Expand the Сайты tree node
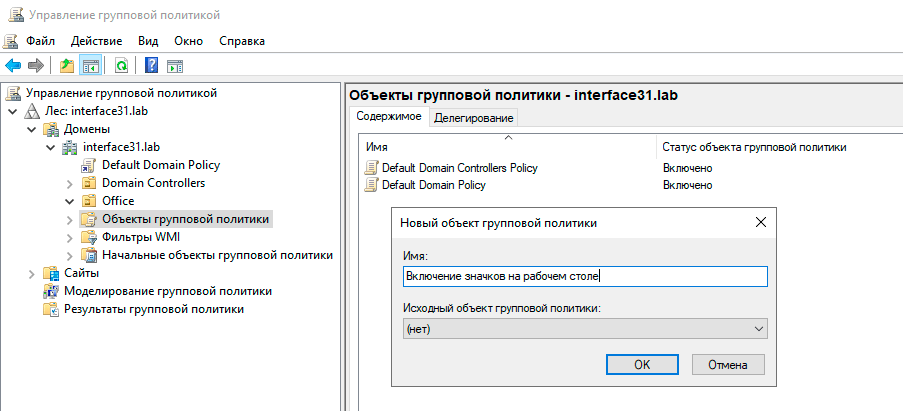This screenshot has height=411, width=903. [x=32, y=273]
